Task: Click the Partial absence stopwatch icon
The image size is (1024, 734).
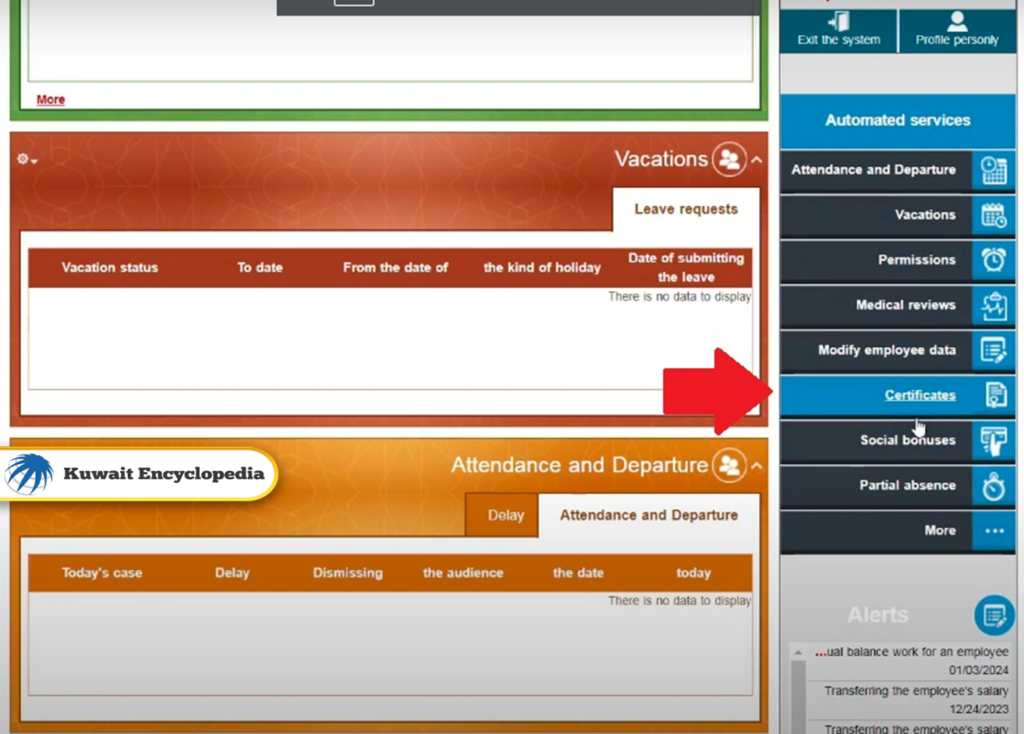Action: click(x=994, y=485)
